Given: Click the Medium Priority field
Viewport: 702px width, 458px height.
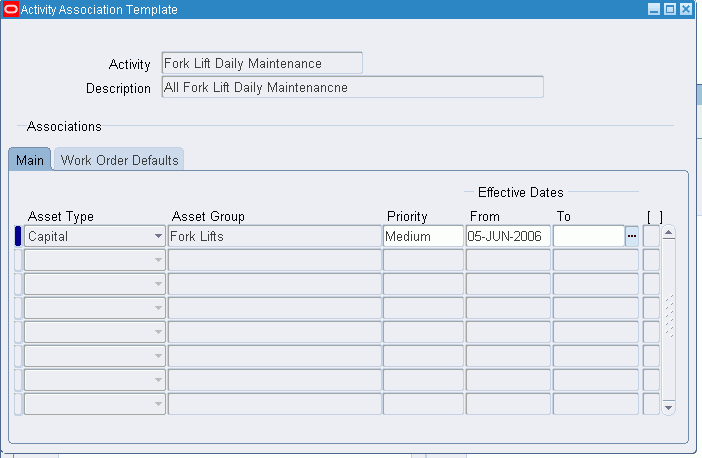Looking at the screenshot, I should coord(423,236).
